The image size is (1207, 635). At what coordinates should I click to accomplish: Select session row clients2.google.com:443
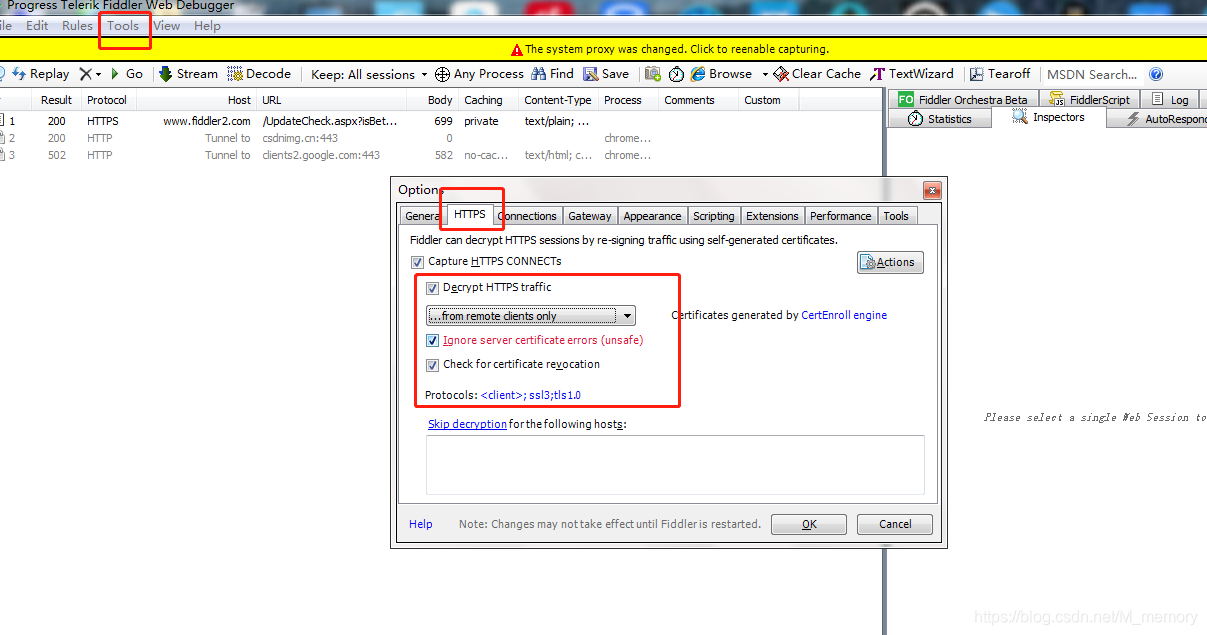(440, 155)
